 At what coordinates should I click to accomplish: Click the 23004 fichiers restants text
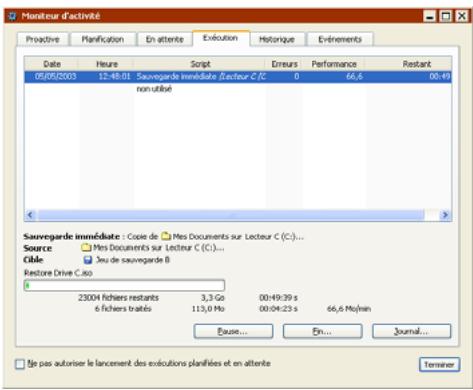point(118,297)
